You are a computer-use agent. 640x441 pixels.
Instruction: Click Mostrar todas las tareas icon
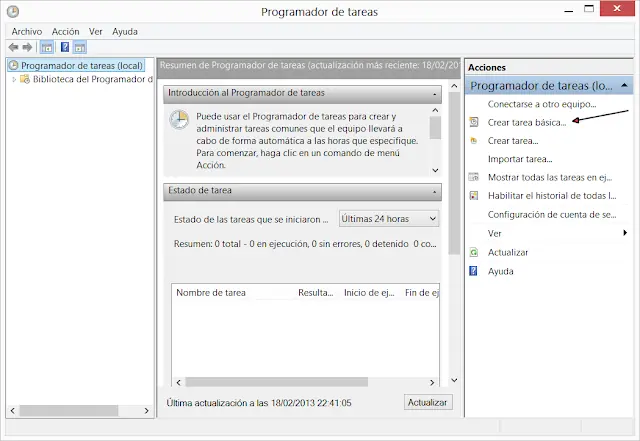[473, 177]
